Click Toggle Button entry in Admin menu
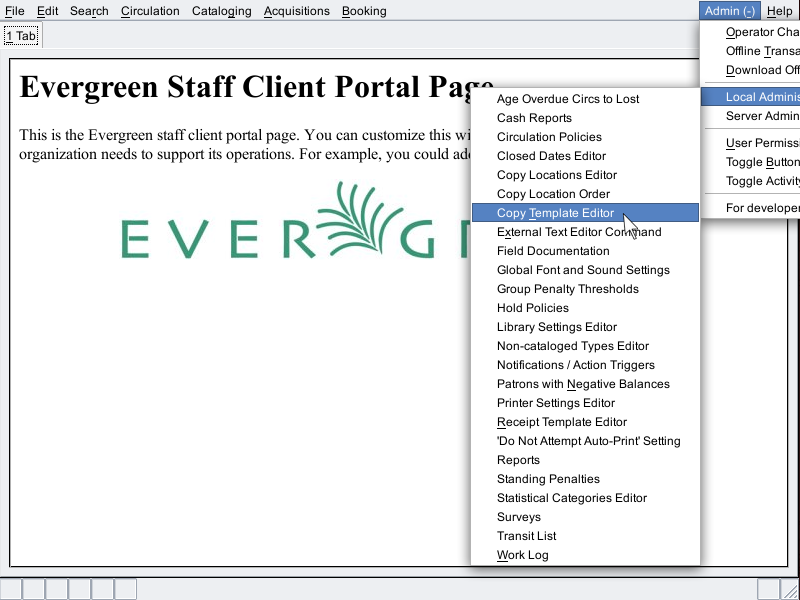800x600 pixels. 752,162
